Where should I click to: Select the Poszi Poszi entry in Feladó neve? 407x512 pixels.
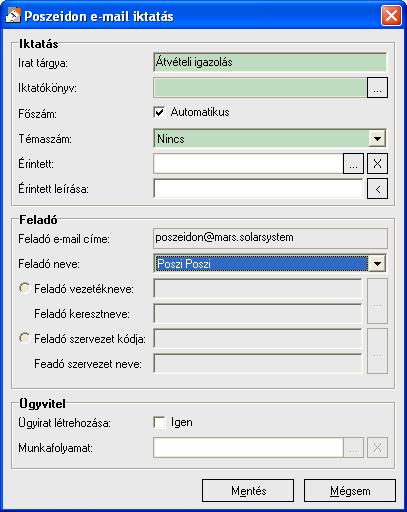pos(262,264)
